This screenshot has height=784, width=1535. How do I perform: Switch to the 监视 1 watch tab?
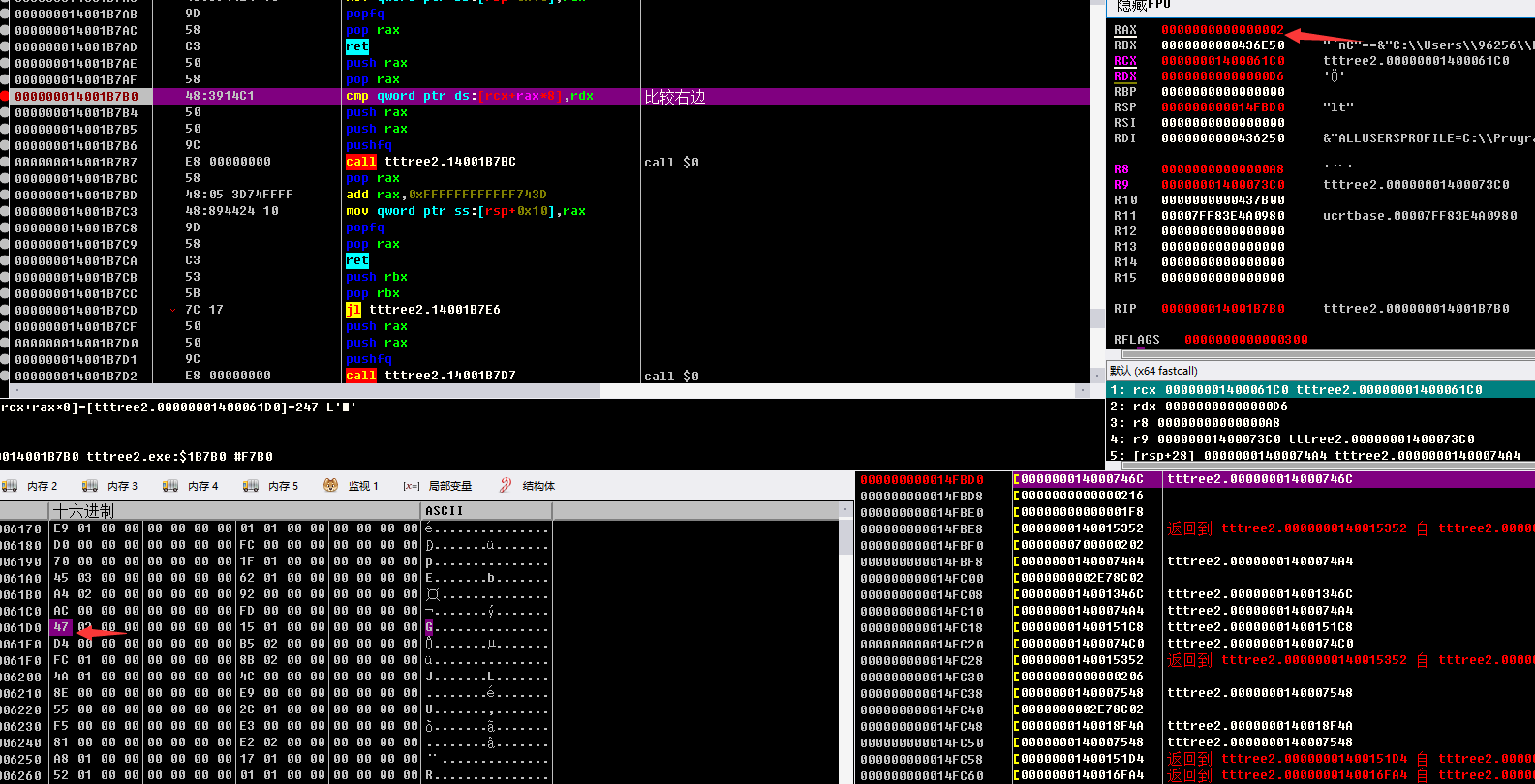pyautogui.click(x=352, y=486)
